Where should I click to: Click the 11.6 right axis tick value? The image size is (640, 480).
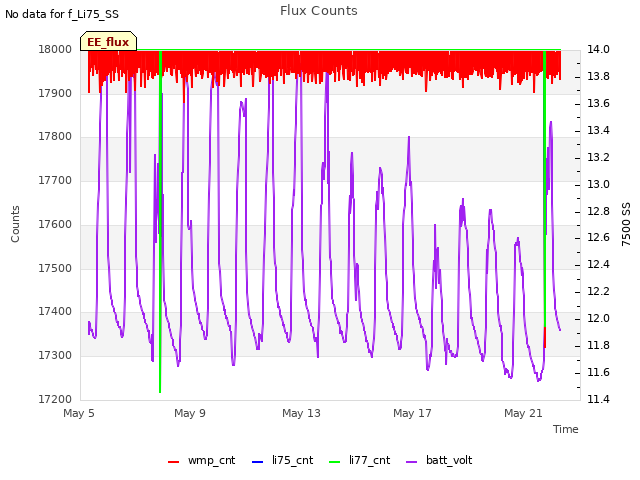[x=598, y=372]
